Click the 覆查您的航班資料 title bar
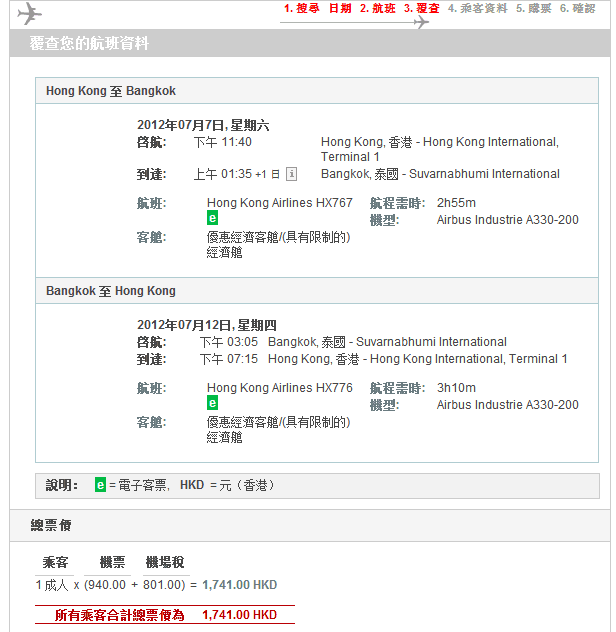 [x=90, y=44]
